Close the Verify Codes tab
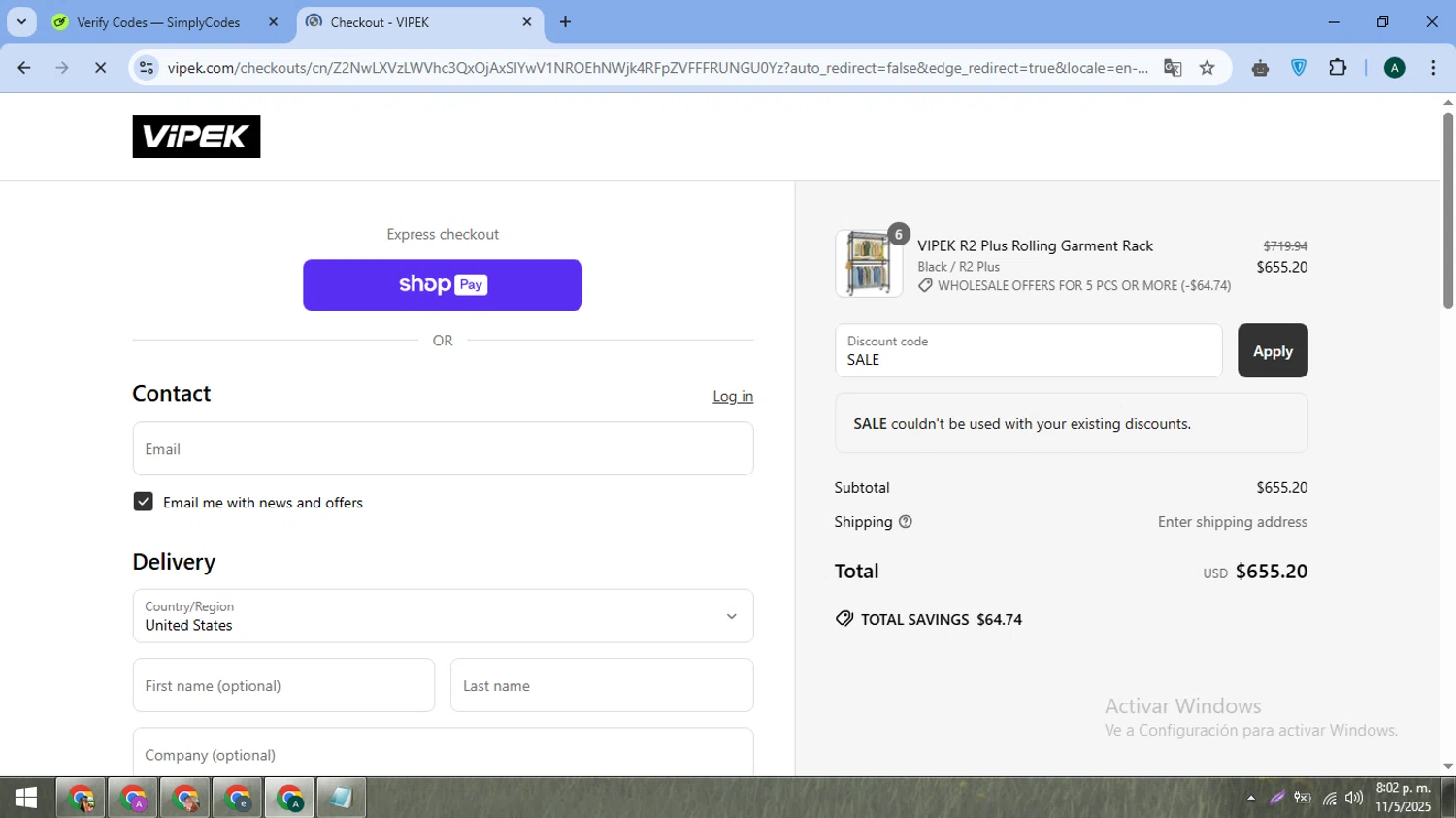1456x818 pixels. tap(273, 22)
